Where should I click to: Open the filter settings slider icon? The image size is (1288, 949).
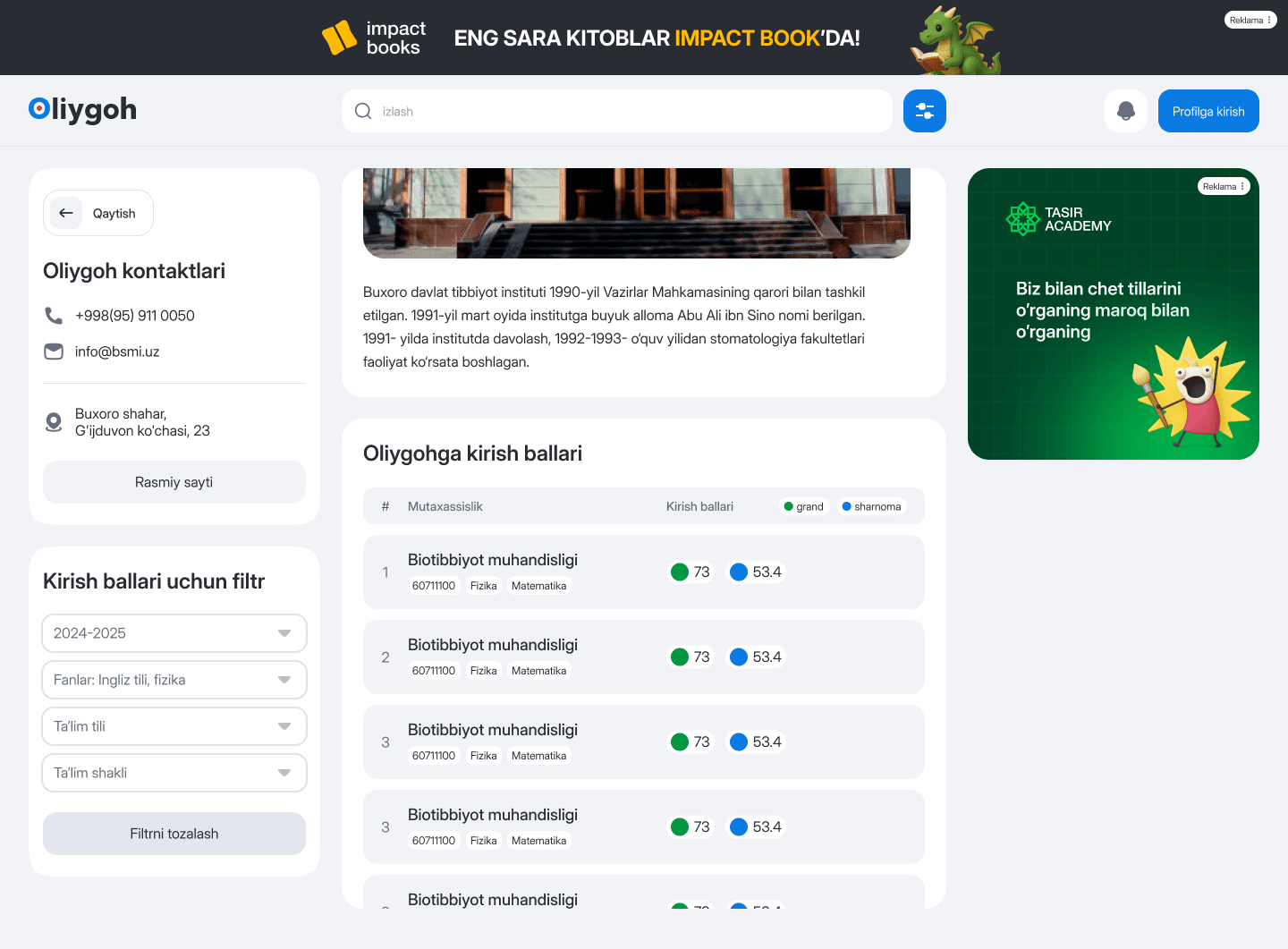click(x=924, y=111)
